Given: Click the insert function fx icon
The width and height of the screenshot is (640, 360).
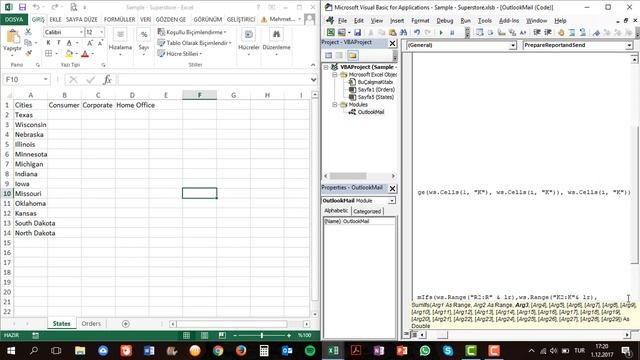Looking at the screenshot, I should coord(107,80).
